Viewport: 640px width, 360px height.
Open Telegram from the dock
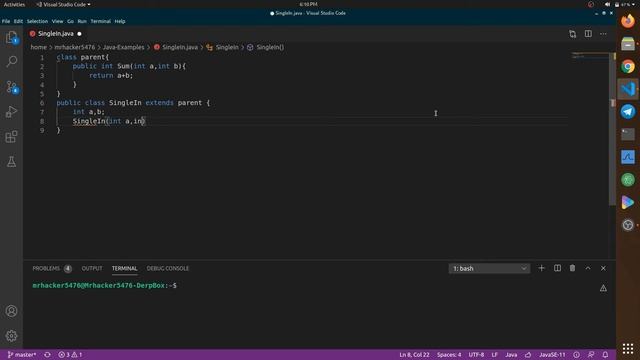point(628,111)
